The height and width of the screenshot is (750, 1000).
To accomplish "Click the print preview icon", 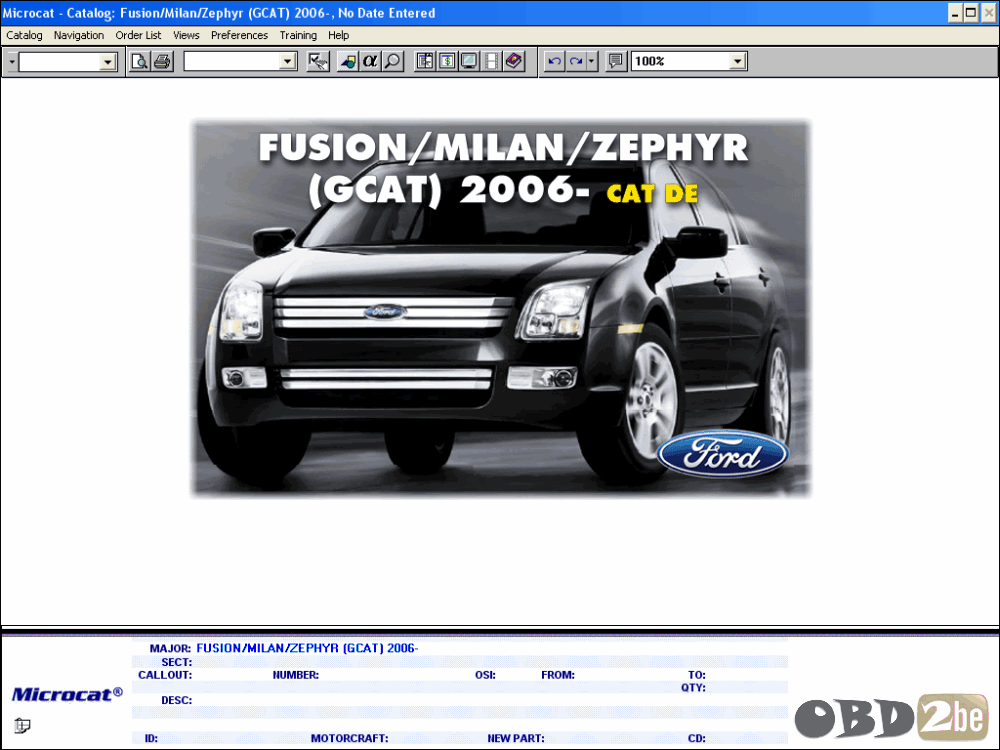I will point(140,61).
